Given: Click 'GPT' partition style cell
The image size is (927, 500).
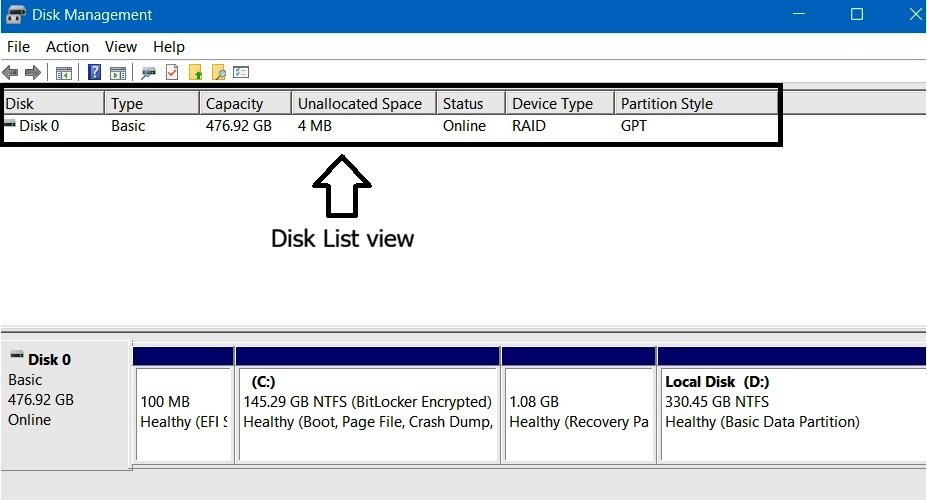Looking at the screenshot, I should click(x=634, y=126).
